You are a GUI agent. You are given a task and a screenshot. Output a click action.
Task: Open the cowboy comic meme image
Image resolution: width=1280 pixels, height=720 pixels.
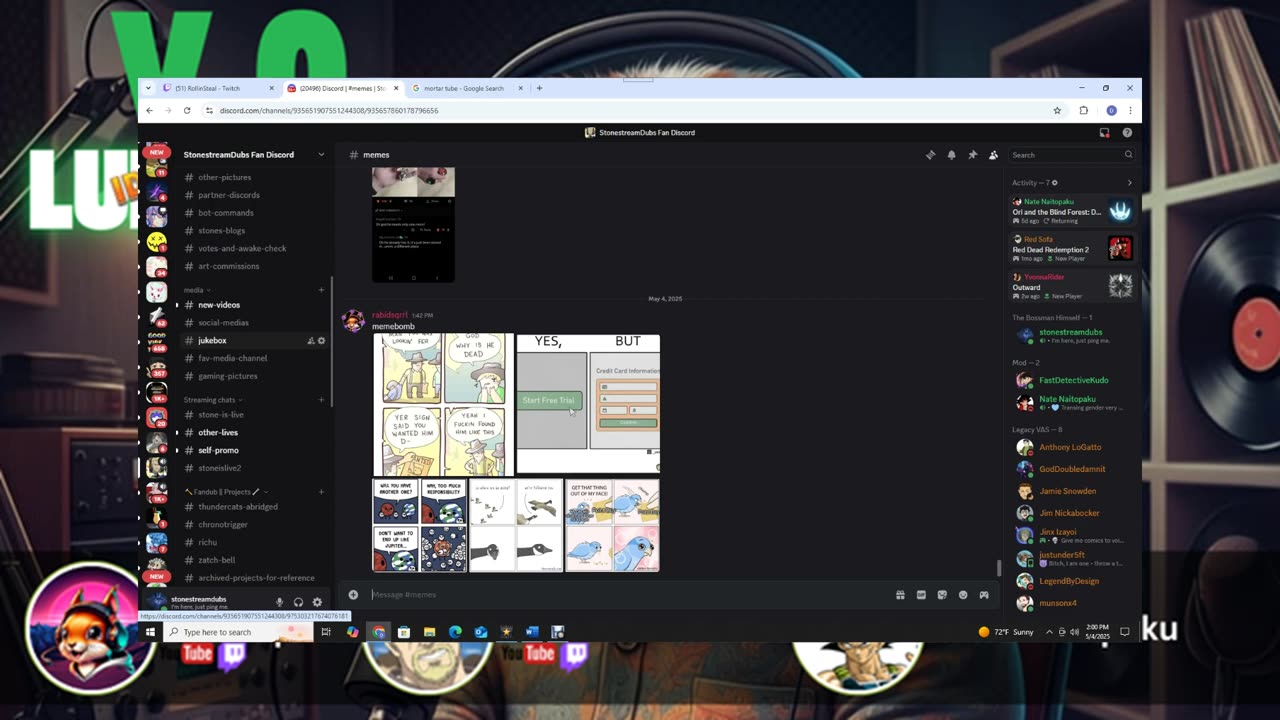443,405
